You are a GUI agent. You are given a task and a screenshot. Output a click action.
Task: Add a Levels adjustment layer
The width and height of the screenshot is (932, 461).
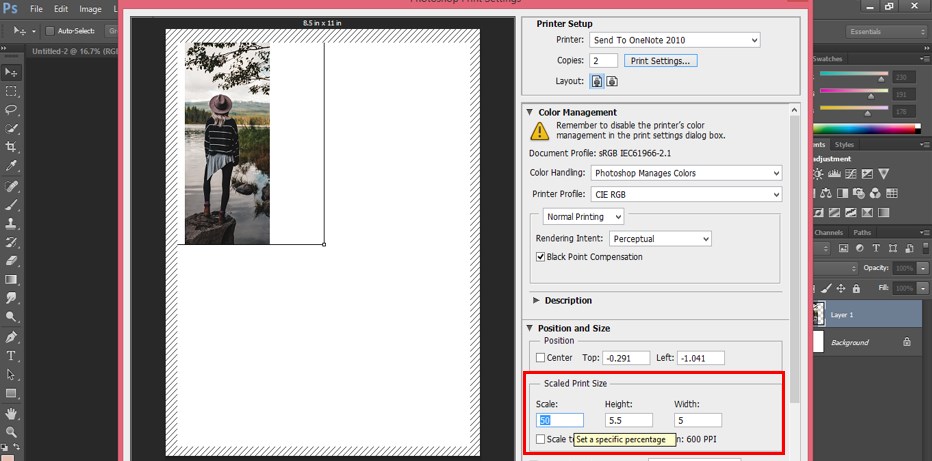point(835,174)
